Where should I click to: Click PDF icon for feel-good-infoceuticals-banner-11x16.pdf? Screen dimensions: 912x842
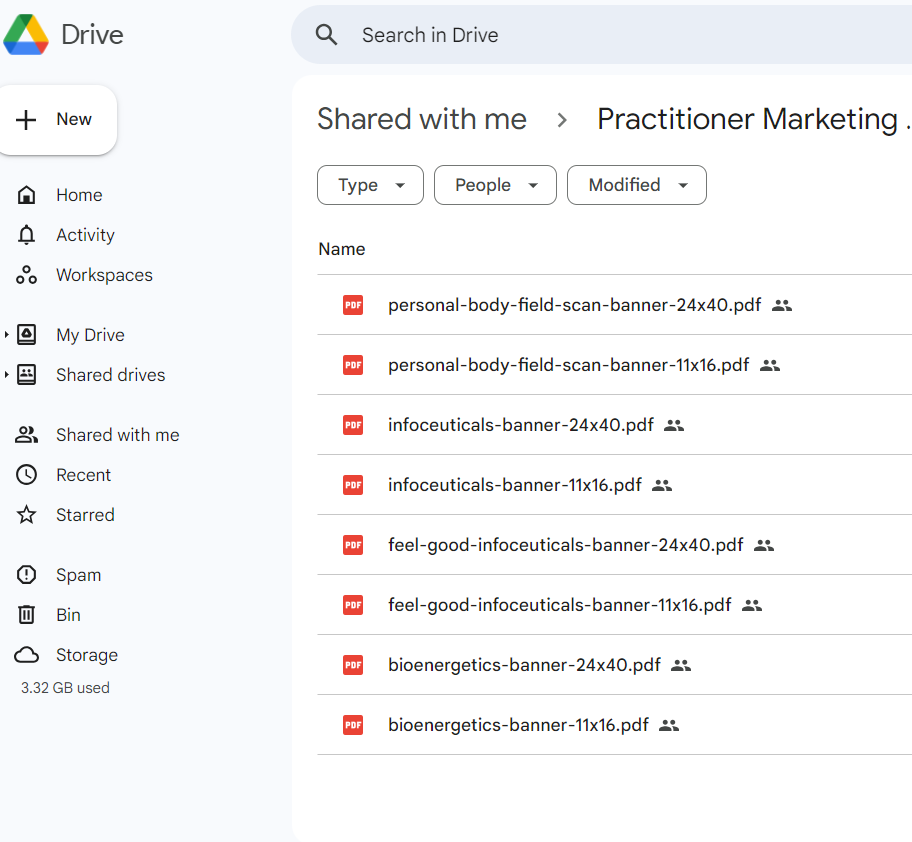pos(353,605)
